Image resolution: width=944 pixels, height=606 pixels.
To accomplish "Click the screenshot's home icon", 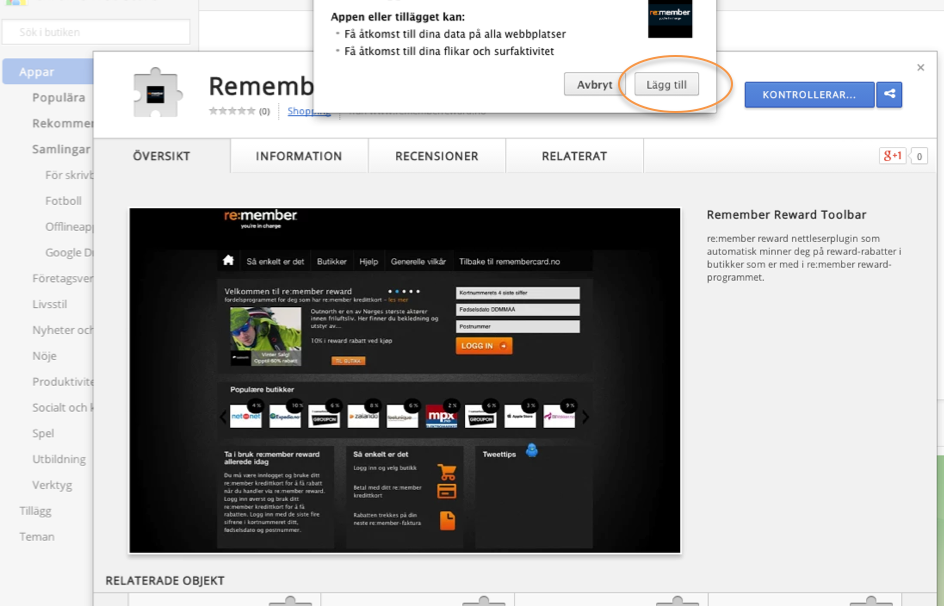I will click(228, 261).
